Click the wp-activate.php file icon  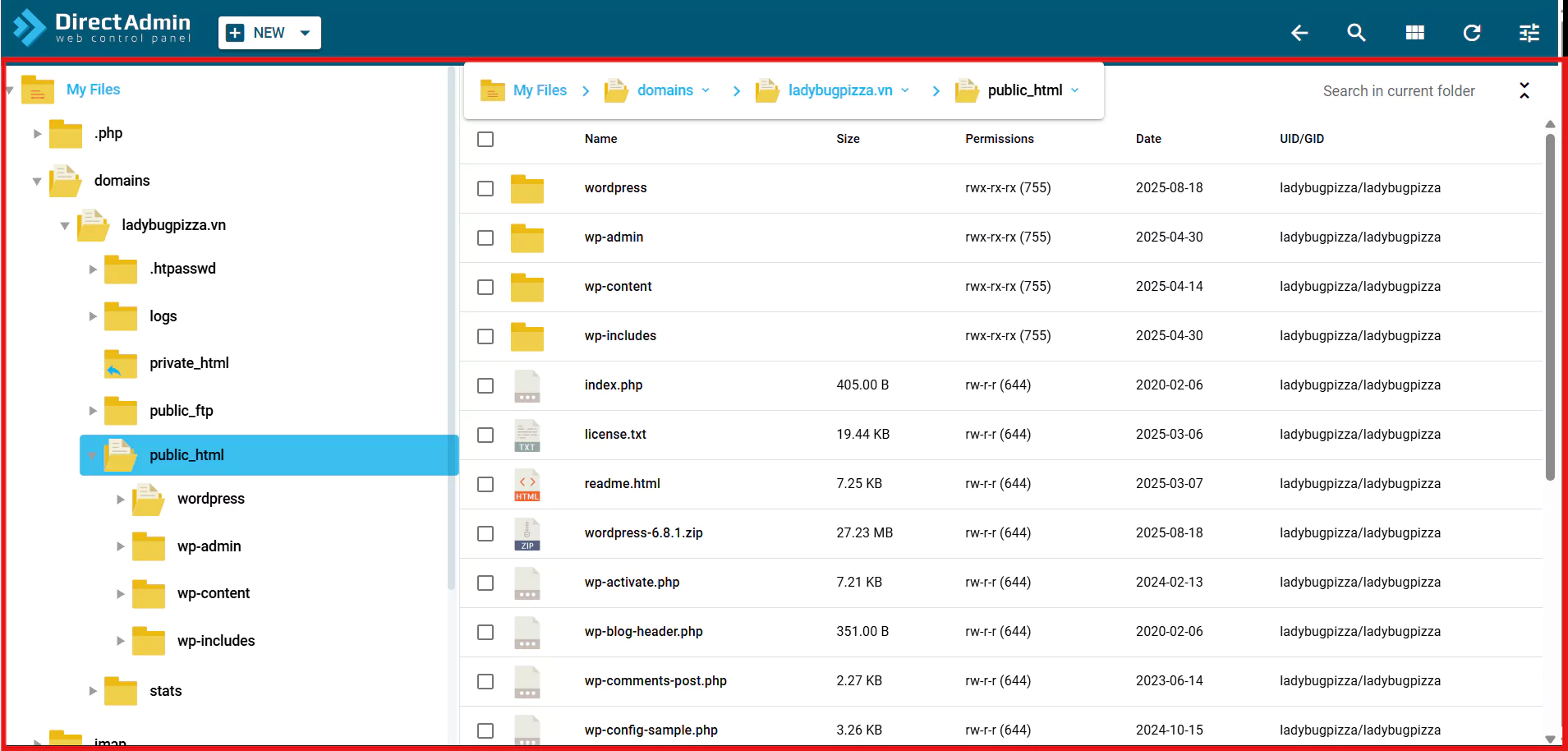pyautogui.click(x=527, y=583)
